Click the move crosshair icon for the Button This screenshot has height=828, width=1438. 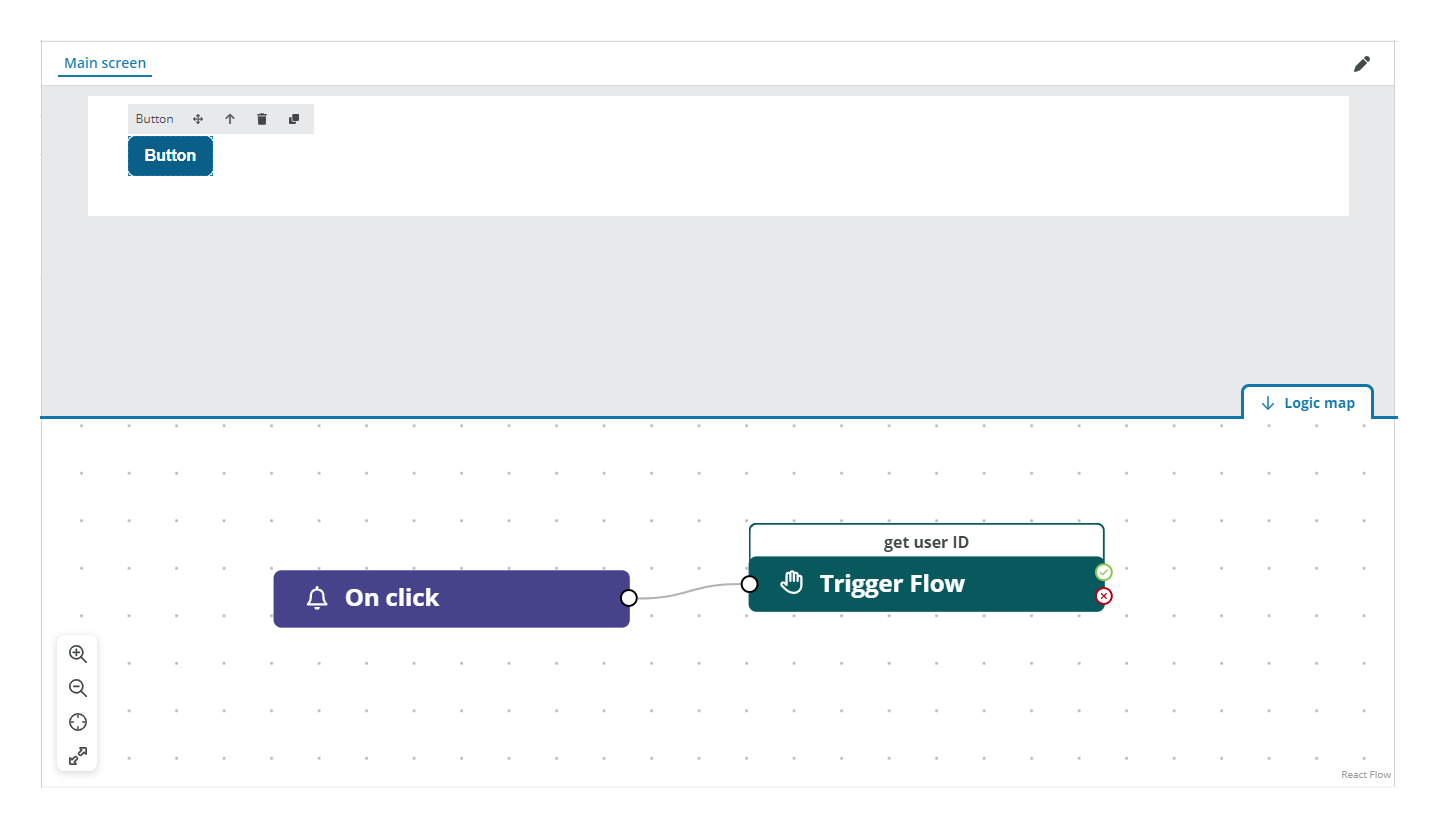click(x=197, y=118)
